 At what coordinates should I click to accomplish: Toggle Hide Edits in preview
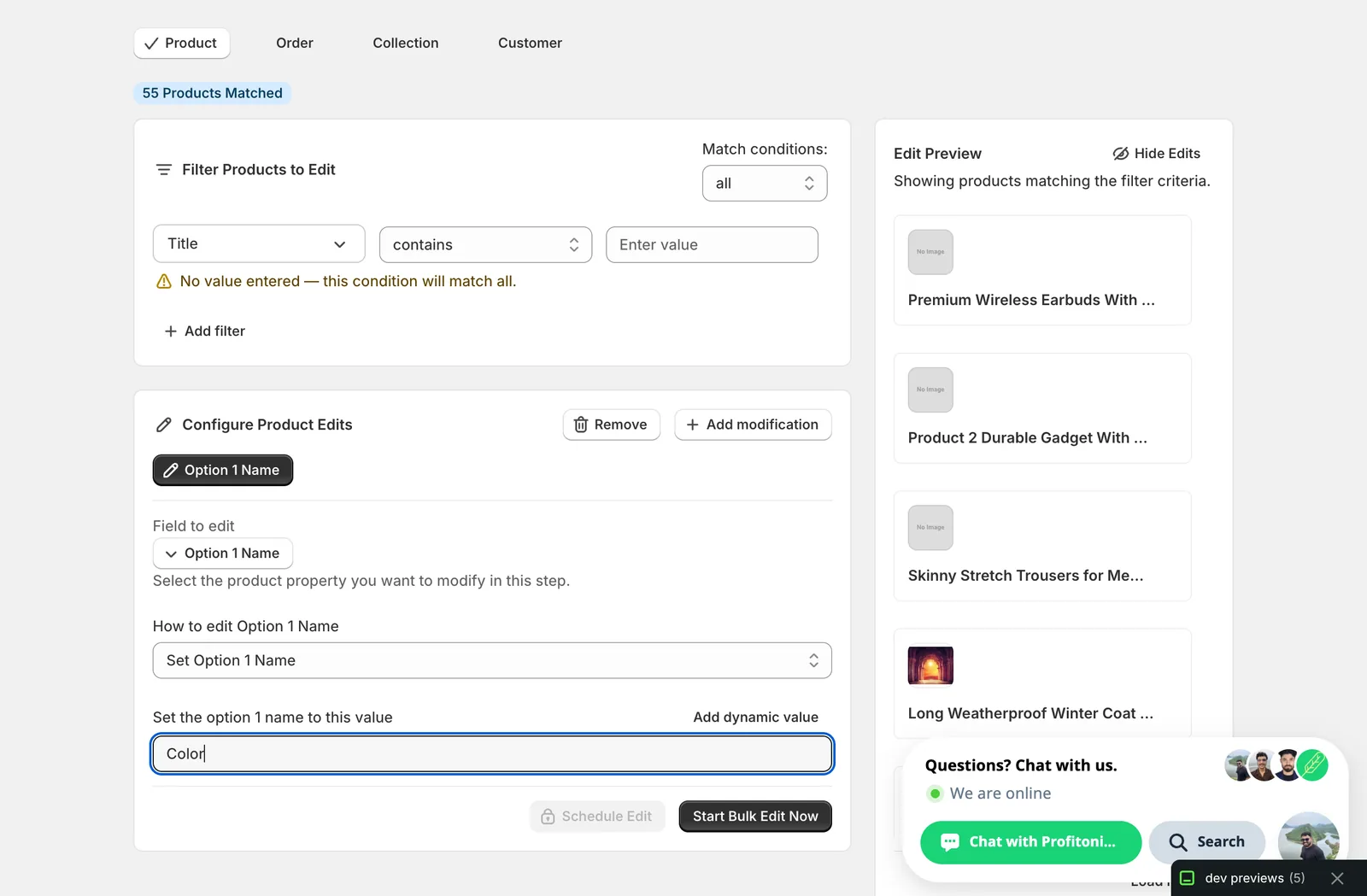point(1157,154)
